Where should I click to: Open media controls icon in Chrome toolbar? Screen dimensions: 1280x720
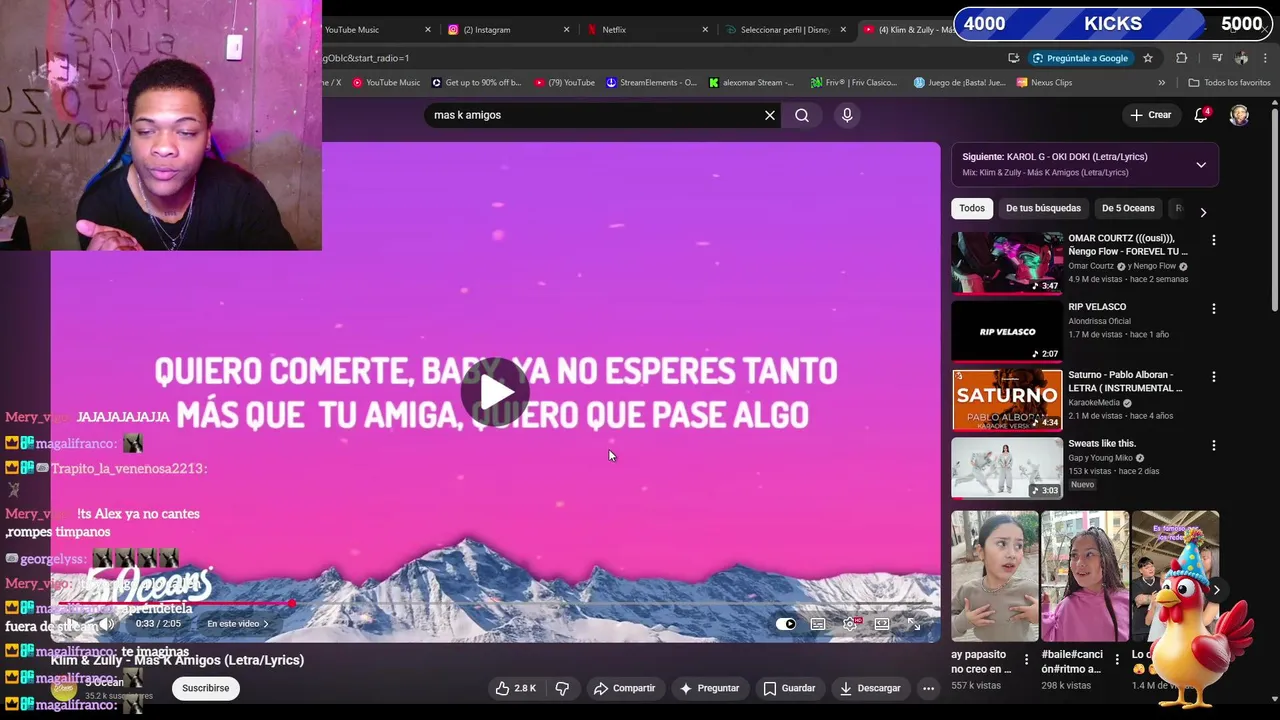point(1217,58)
